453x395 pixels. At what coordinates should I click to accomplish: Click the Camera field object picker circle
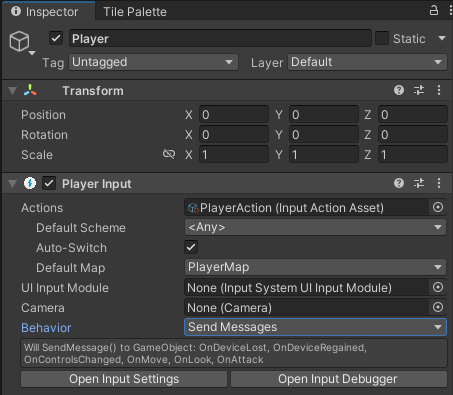point(438,307)
